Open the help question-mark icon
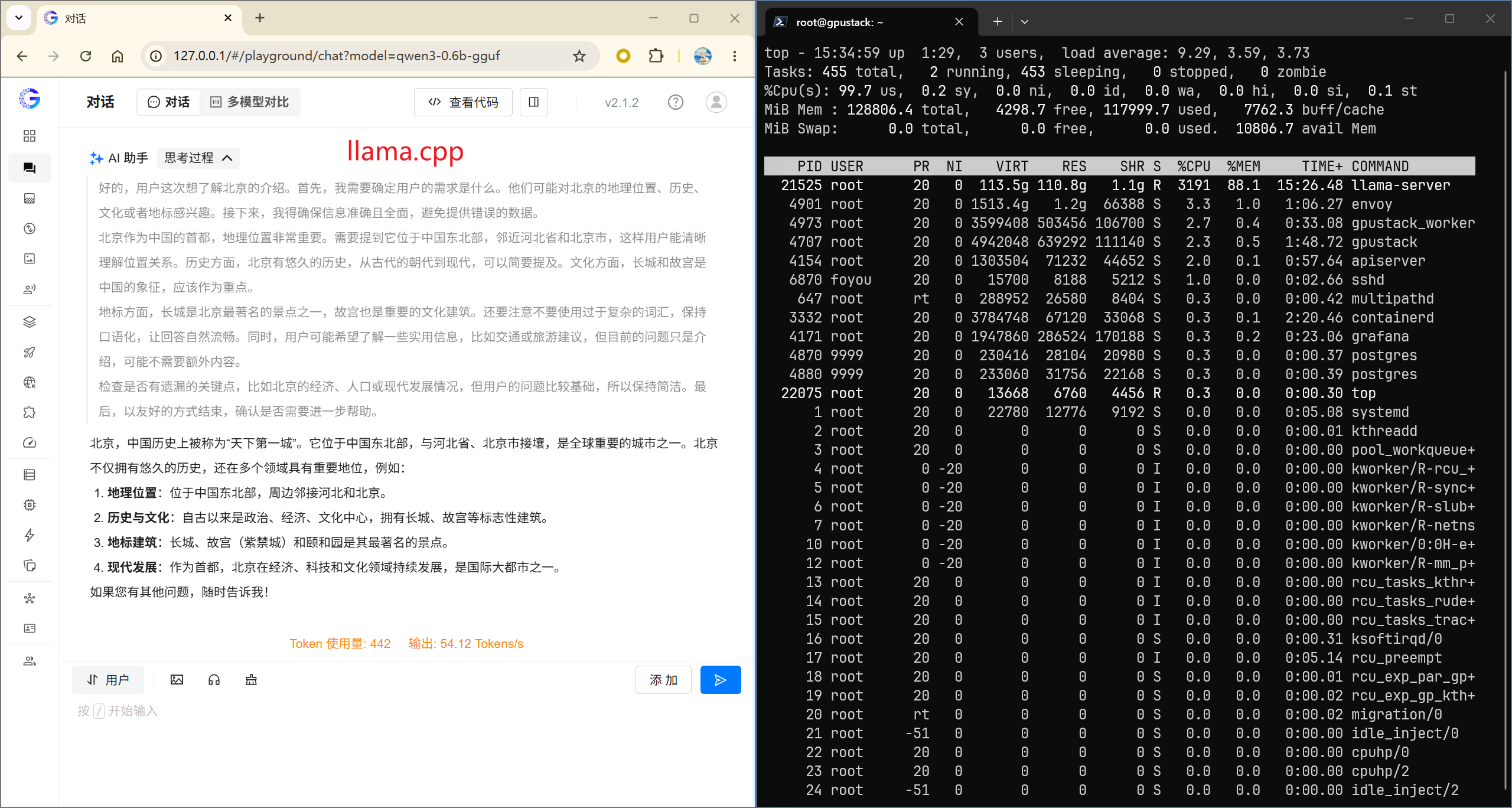Screen dimensions: 1512x808 coord(676,102)
